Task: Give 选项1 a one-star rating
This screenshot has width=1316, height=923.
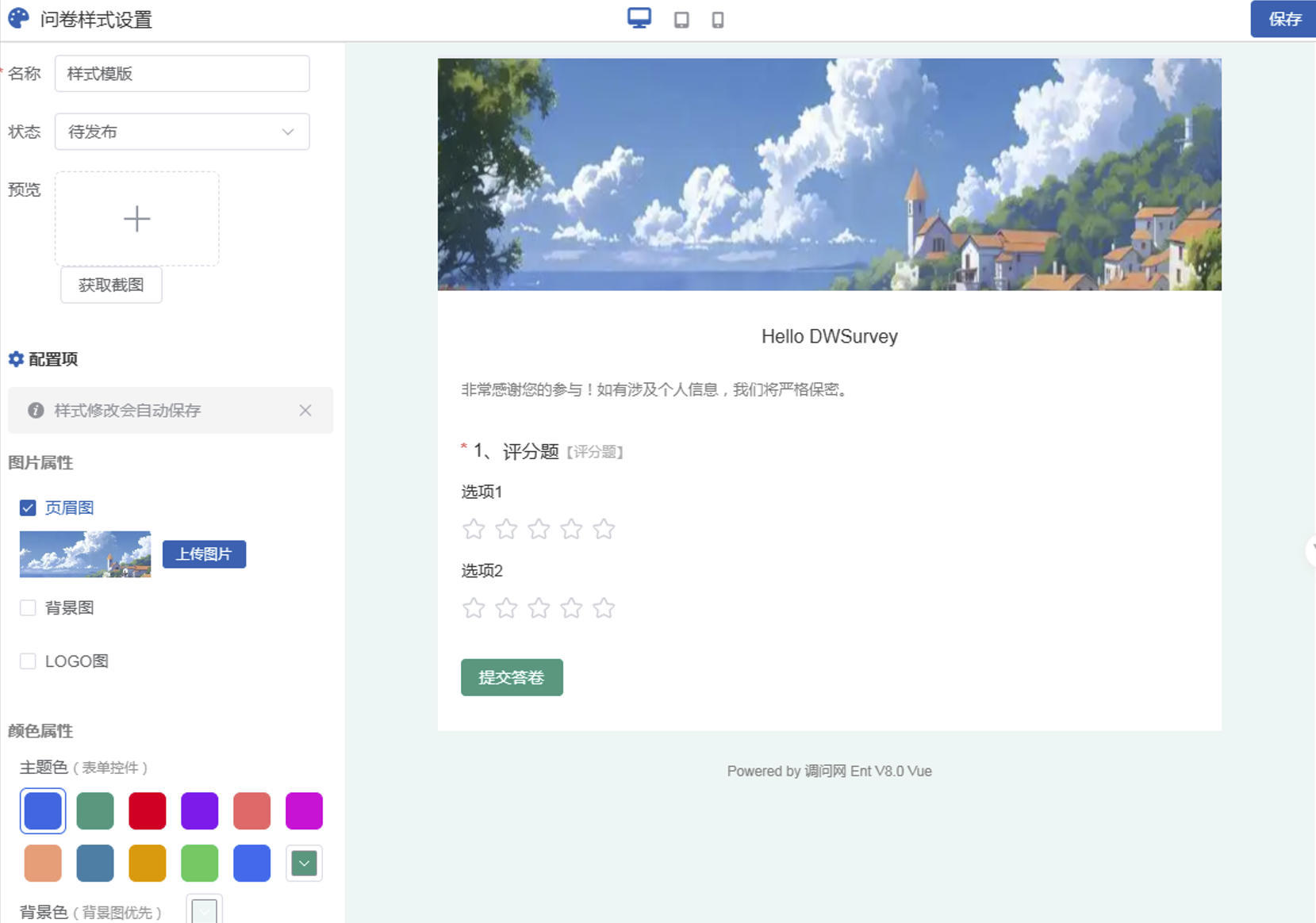Action: (x=474, y=529)
